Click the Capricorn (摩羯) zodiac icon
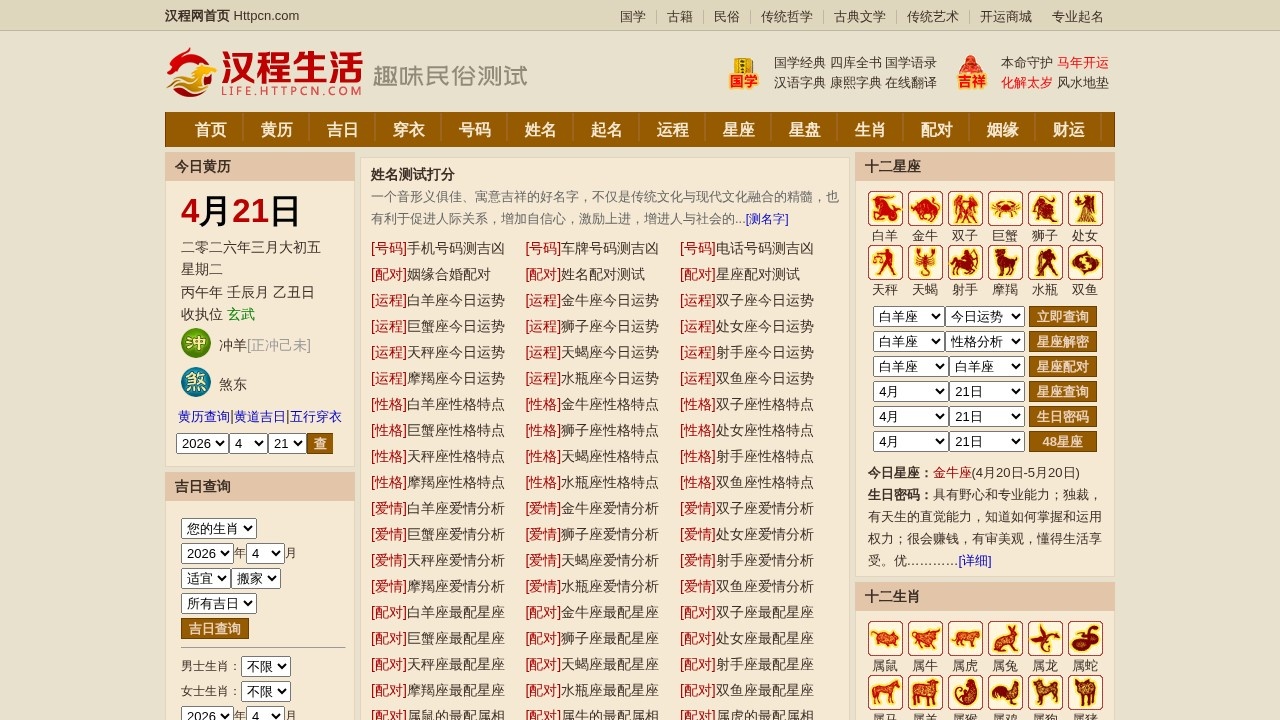This screenshot has height=720, width=1280. 1004,263
